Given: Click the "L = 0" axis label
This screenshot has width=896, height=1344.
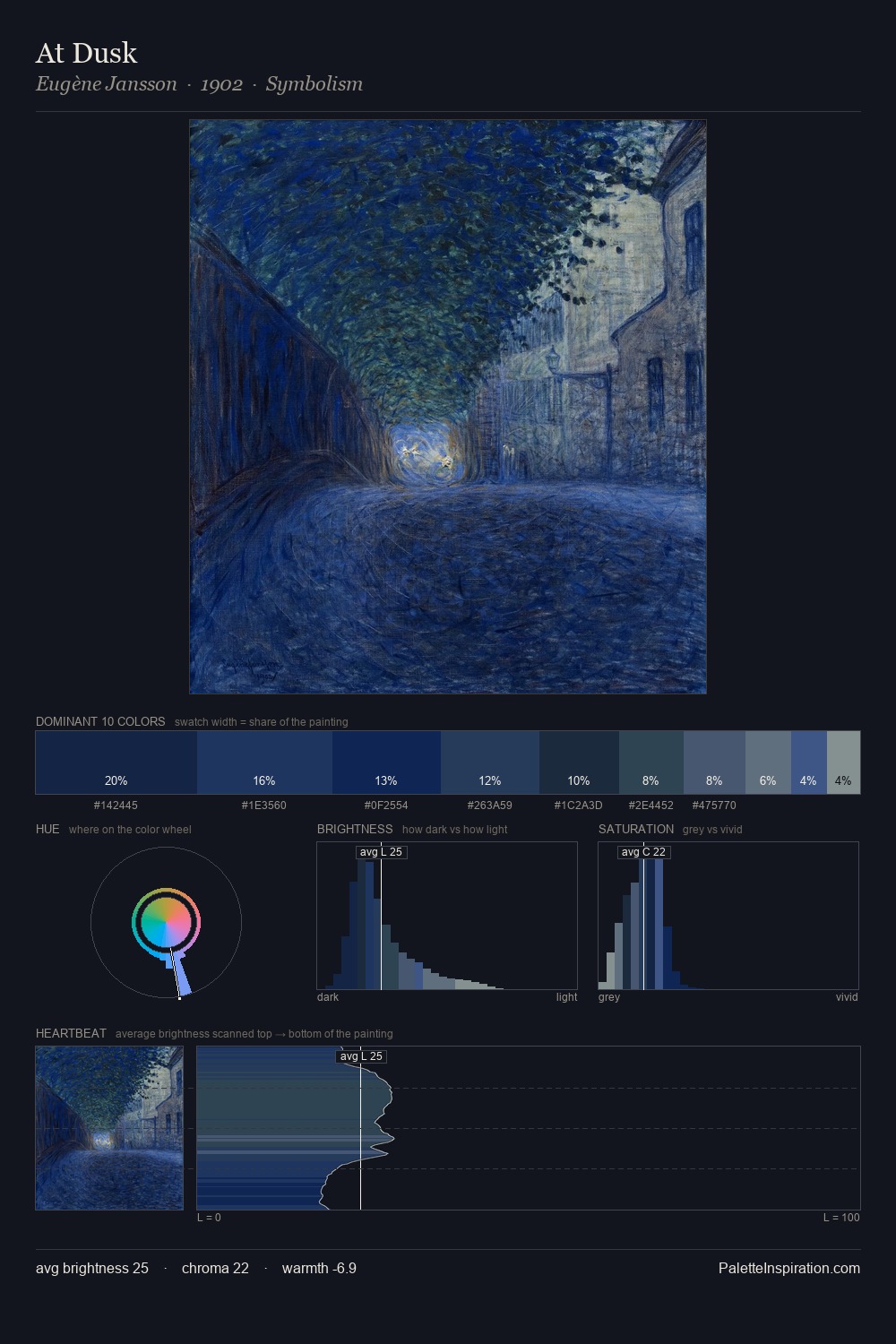Looking at the screenshot, I should point(209,1218).
